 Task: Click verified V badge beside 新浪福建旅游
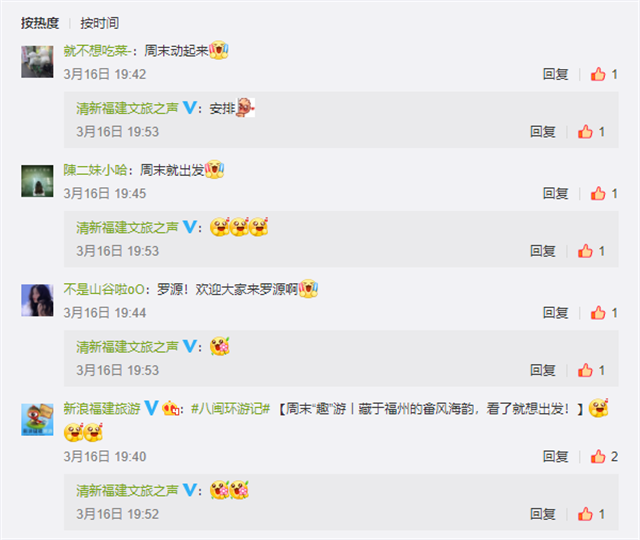point(151,408)
